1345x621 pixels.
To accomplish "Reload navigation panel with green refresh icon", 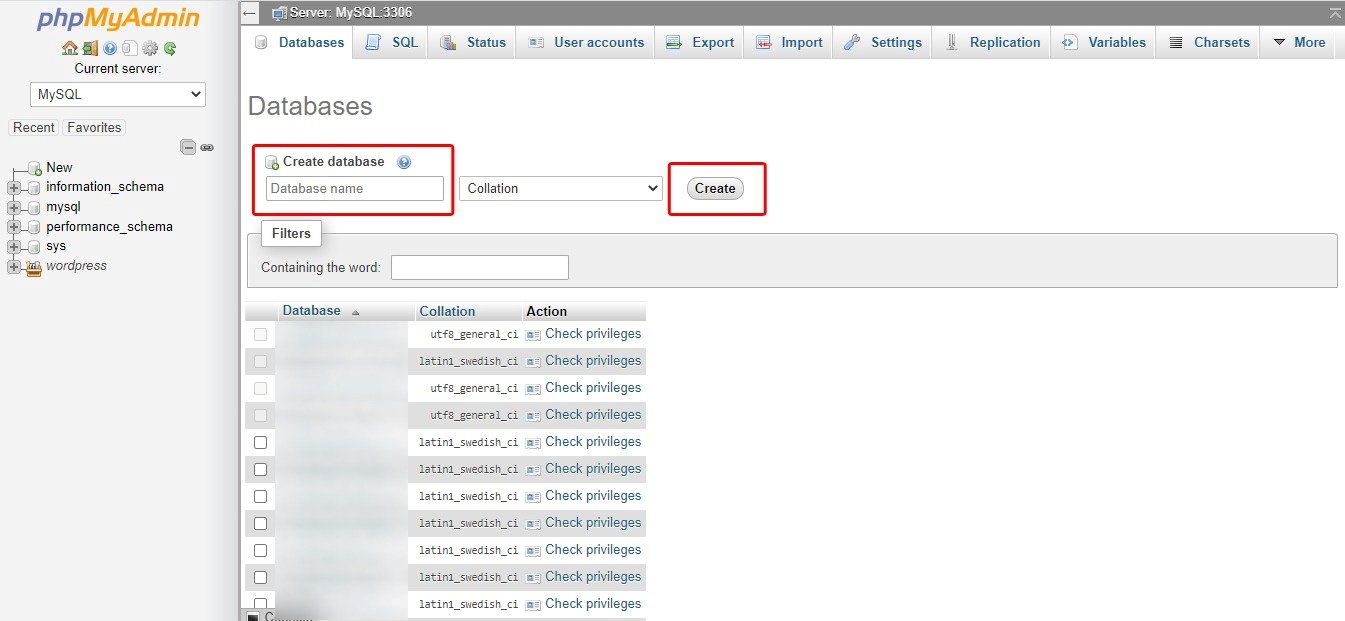I will coord(170,48).
